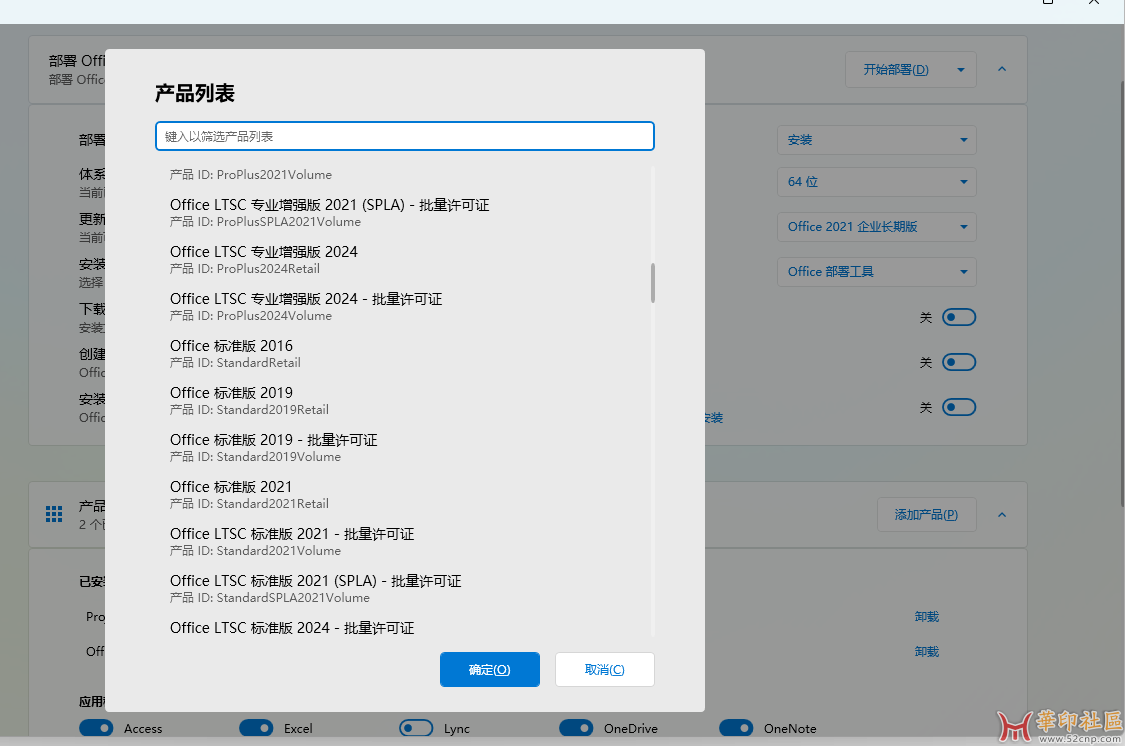
Task: Select Office 标准版 2016 in the list
Action: (x=405, y=354)
